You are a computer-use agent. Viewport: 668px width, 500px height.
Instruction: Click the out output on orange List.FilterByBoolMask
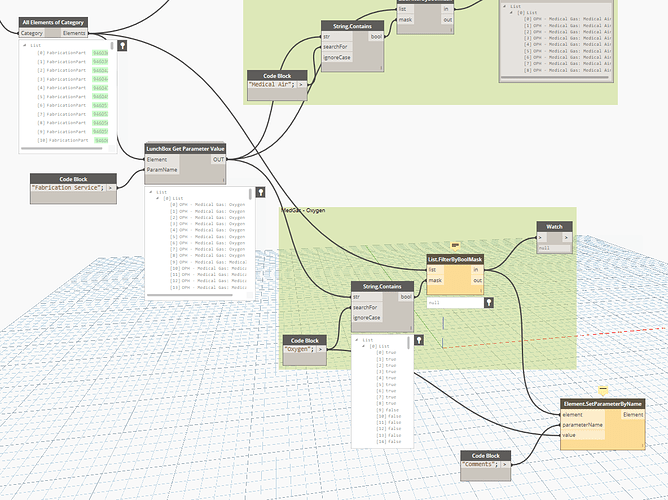477,280
